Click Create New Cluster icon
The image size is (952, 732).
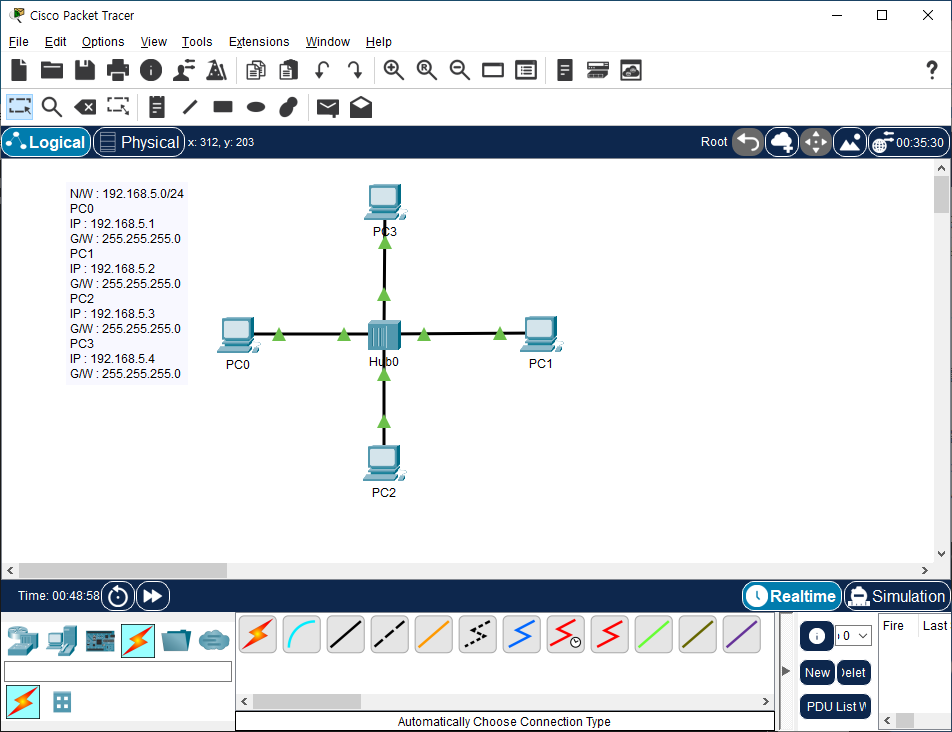click(782, 142)
